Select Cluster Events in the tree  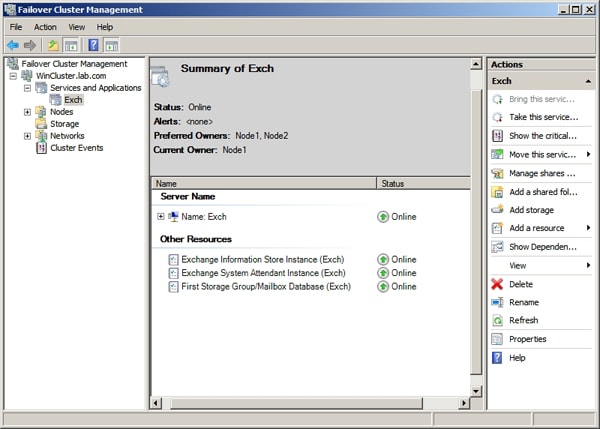coord(76,148)
